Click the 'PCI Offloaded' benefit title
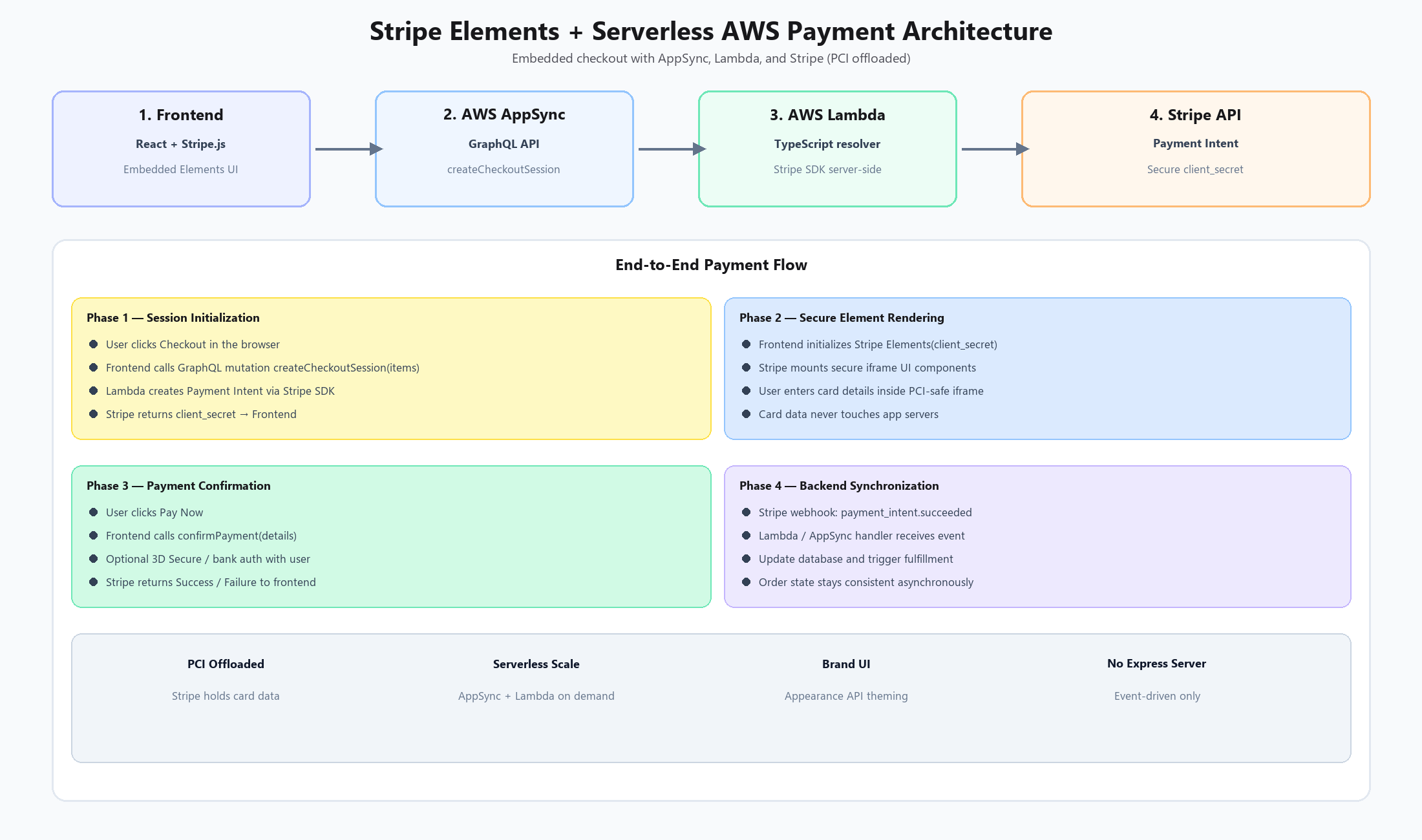Viewport: 1422px width, 840px height. point(226,664)
